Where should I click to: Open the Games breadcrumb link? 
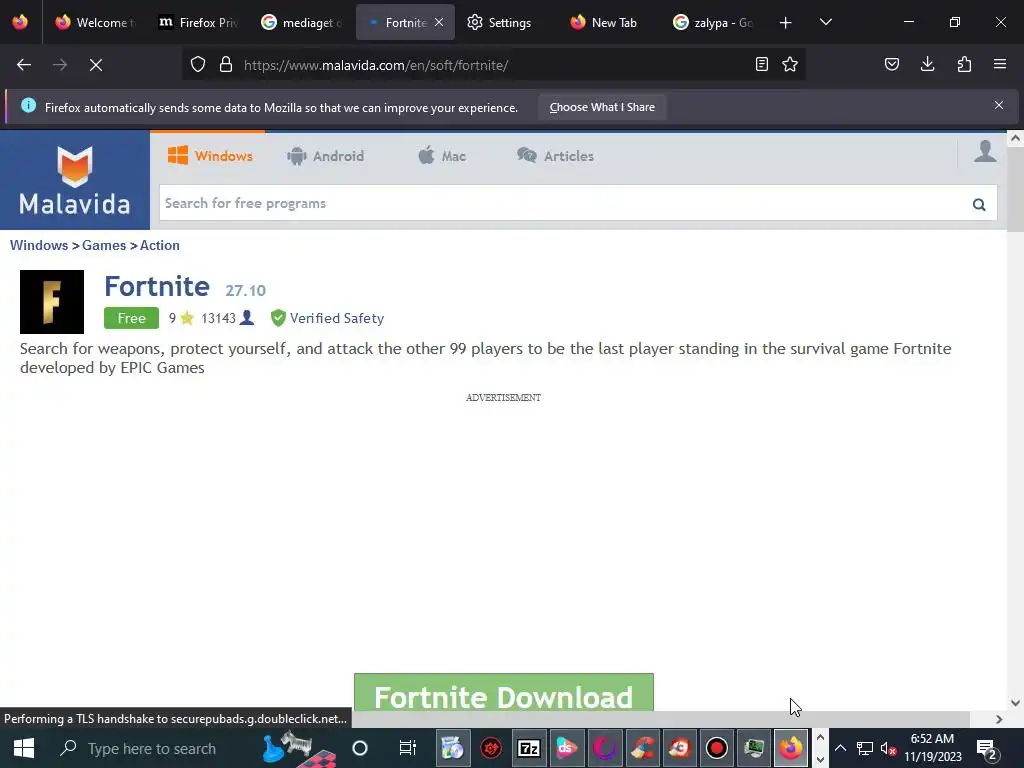104,246
